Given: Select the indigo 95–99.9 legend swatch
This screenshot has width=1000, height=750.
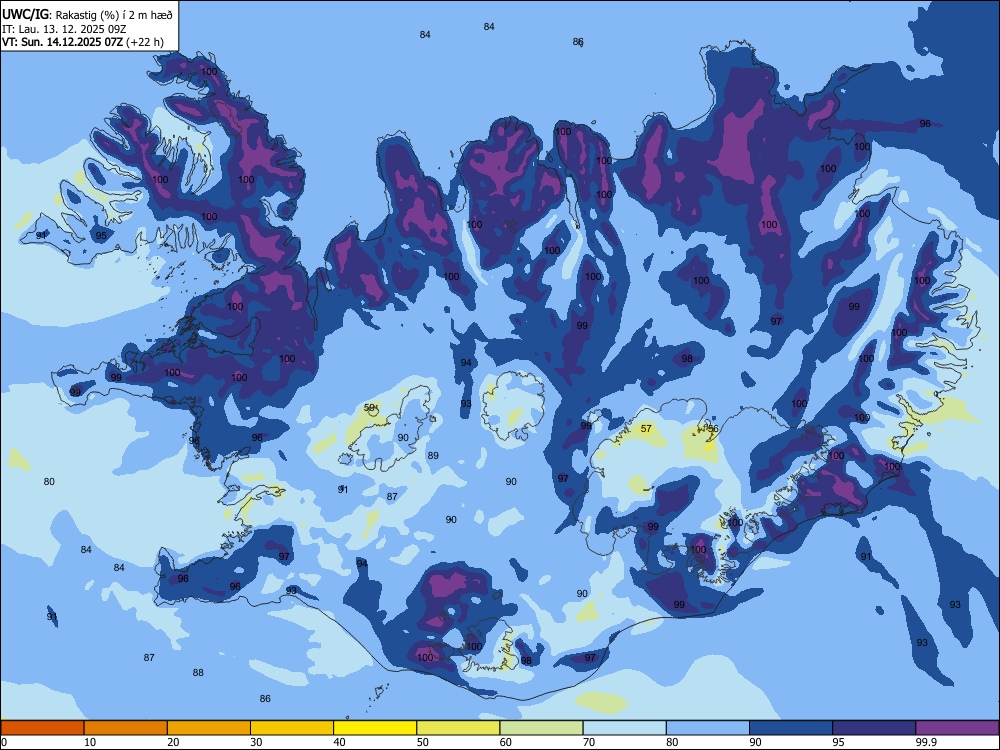Looking at the screenshot, I should [874, 728].
